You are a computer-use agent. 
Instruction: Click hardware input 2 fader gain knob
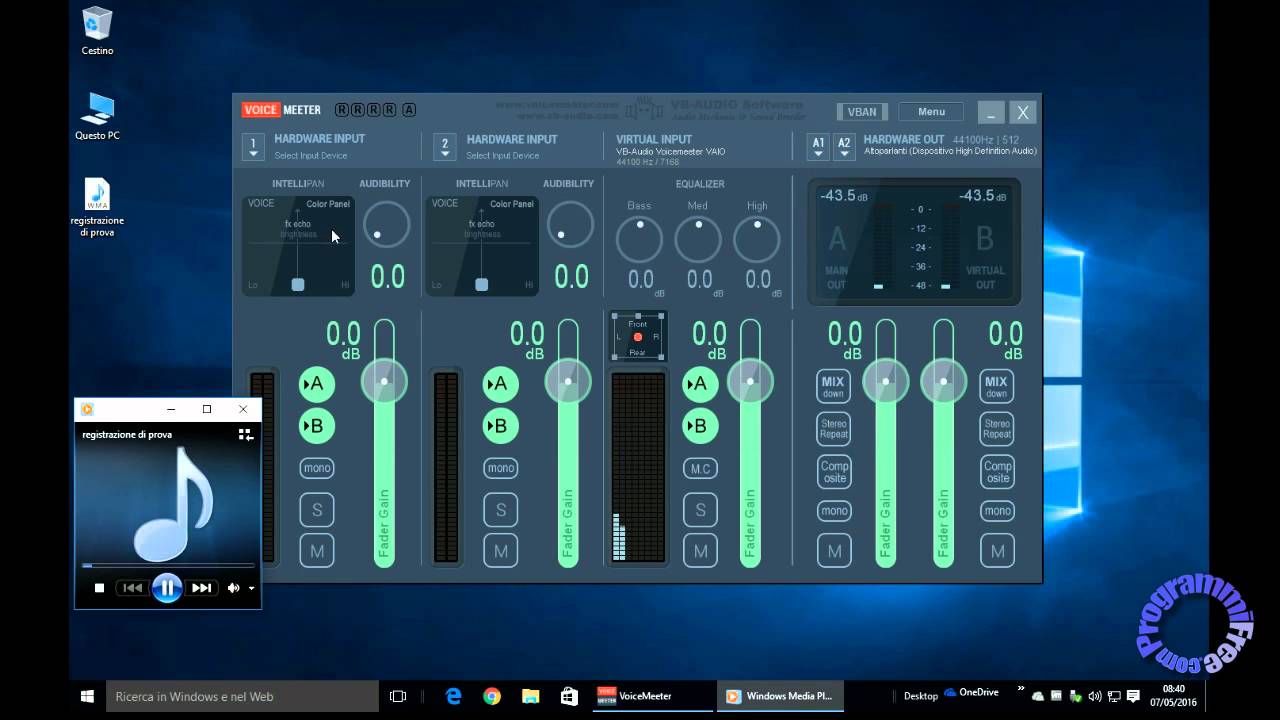tap(568, 381)
